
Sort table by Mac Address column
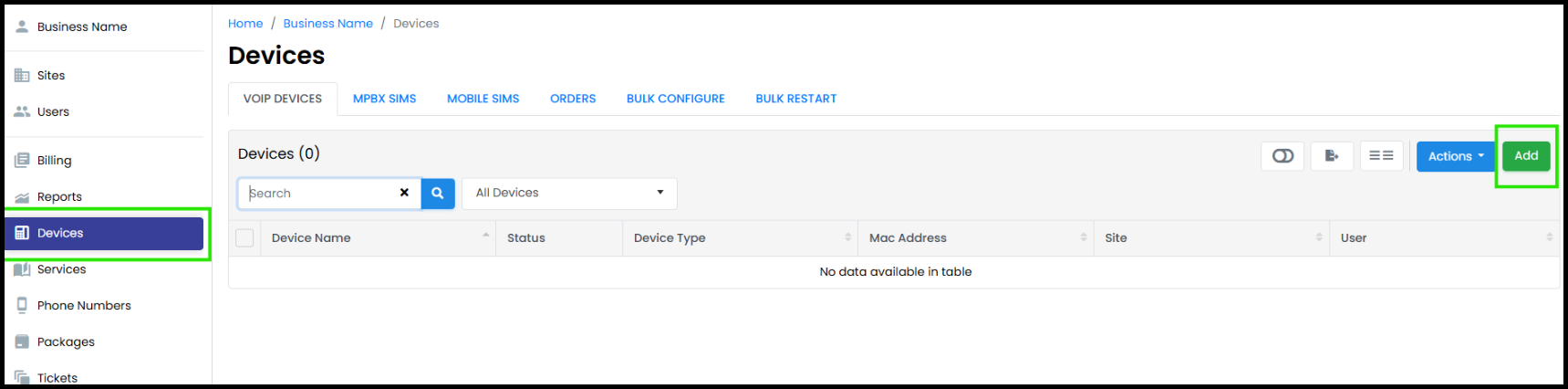[x=976, y=237]
